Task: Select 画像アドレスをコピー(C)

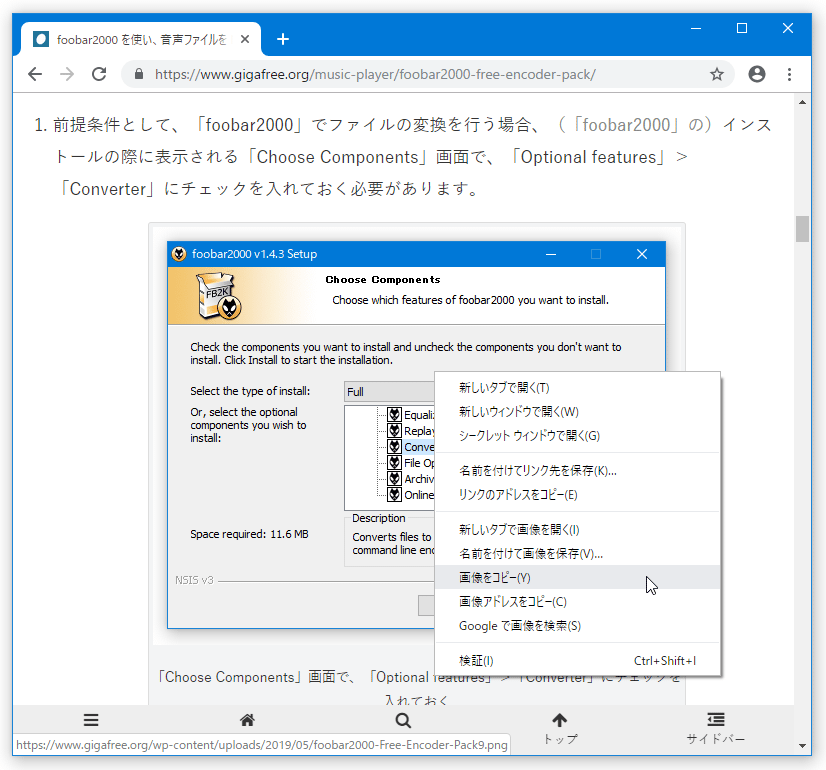Action: [x=577, y=601]
